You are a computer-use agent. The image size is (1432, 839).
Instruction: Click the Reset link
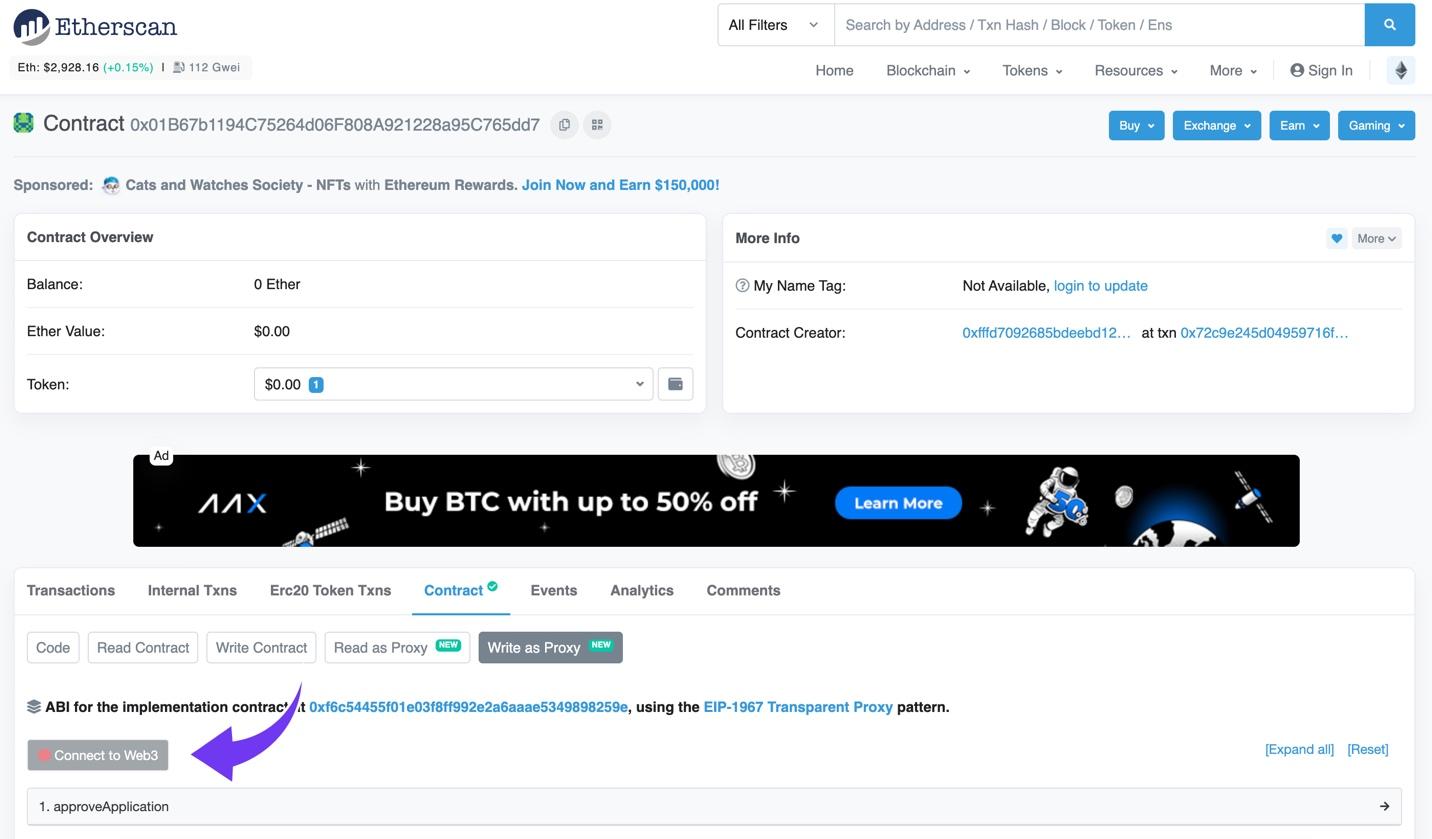coord(1367,749)
